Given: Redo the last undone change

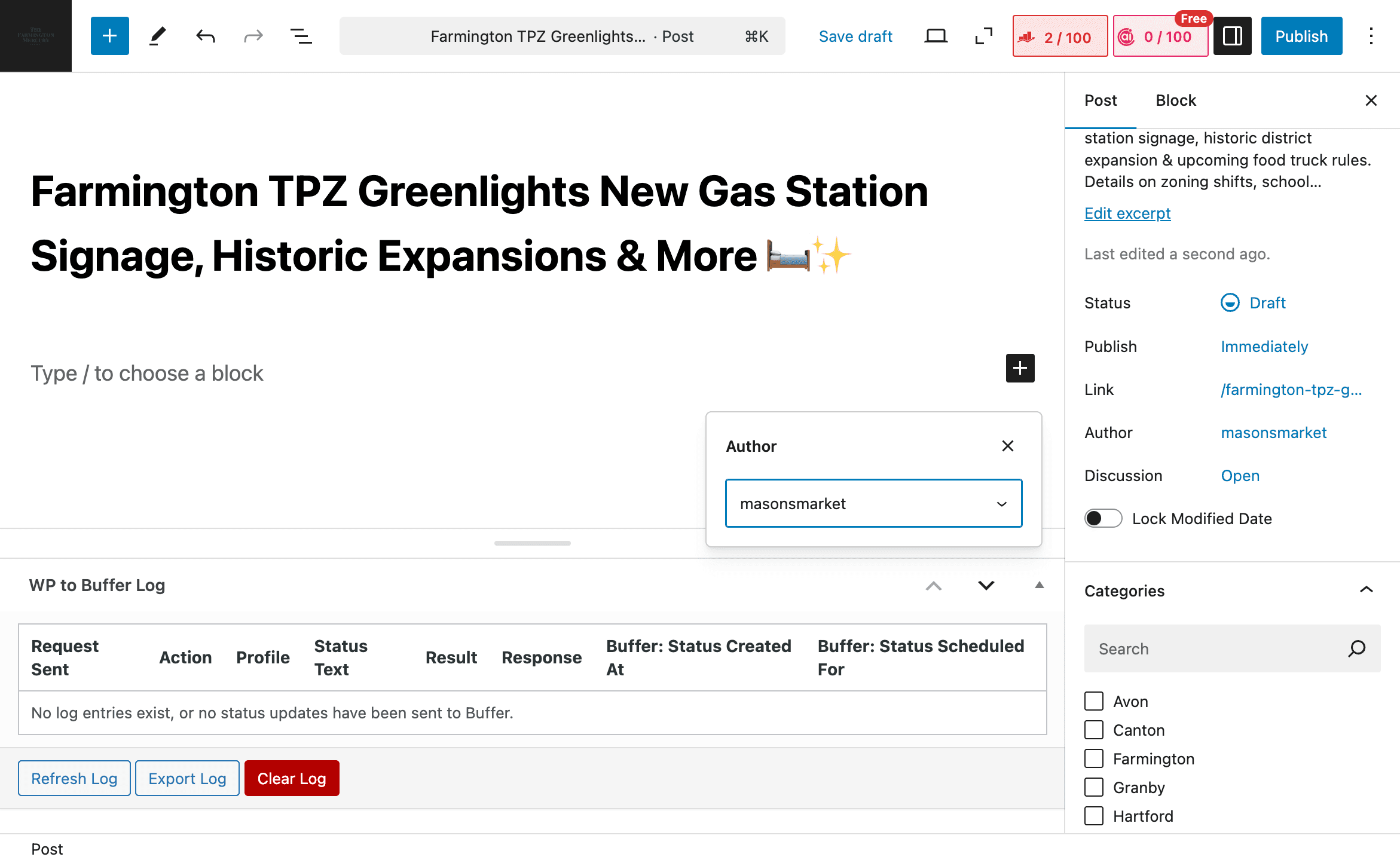Looking at the screenshot, I should pyautogui.click(x=253, y=36).
